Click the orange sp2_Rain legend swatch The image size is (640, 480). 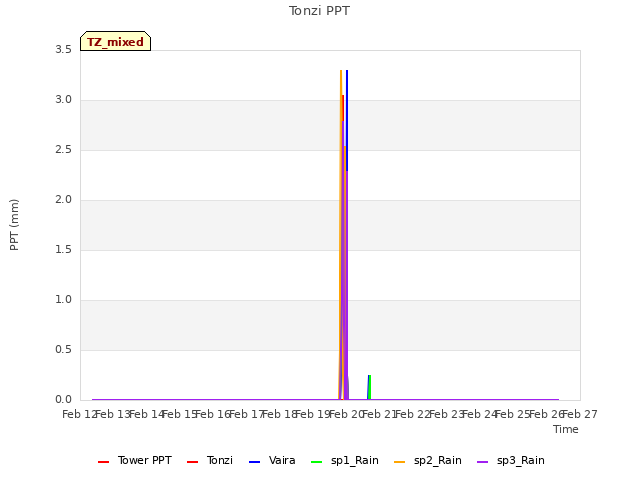(x=400, y=462)
